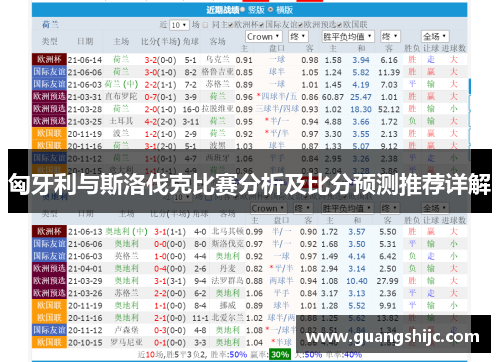Click draw odds 18.30 in the 拉脱维亚 row

(x=361, y=109)
